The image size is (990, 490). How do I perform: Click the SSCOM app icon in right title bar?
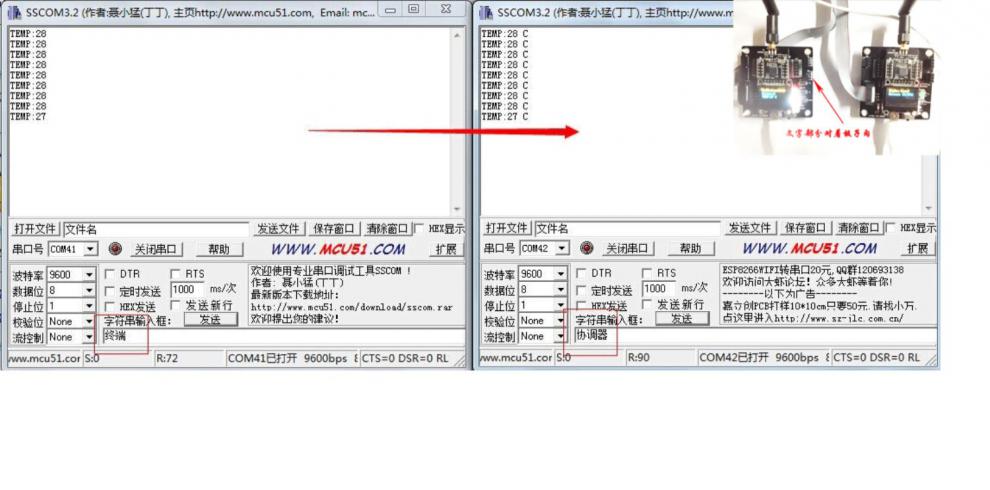tap(485, 11)
